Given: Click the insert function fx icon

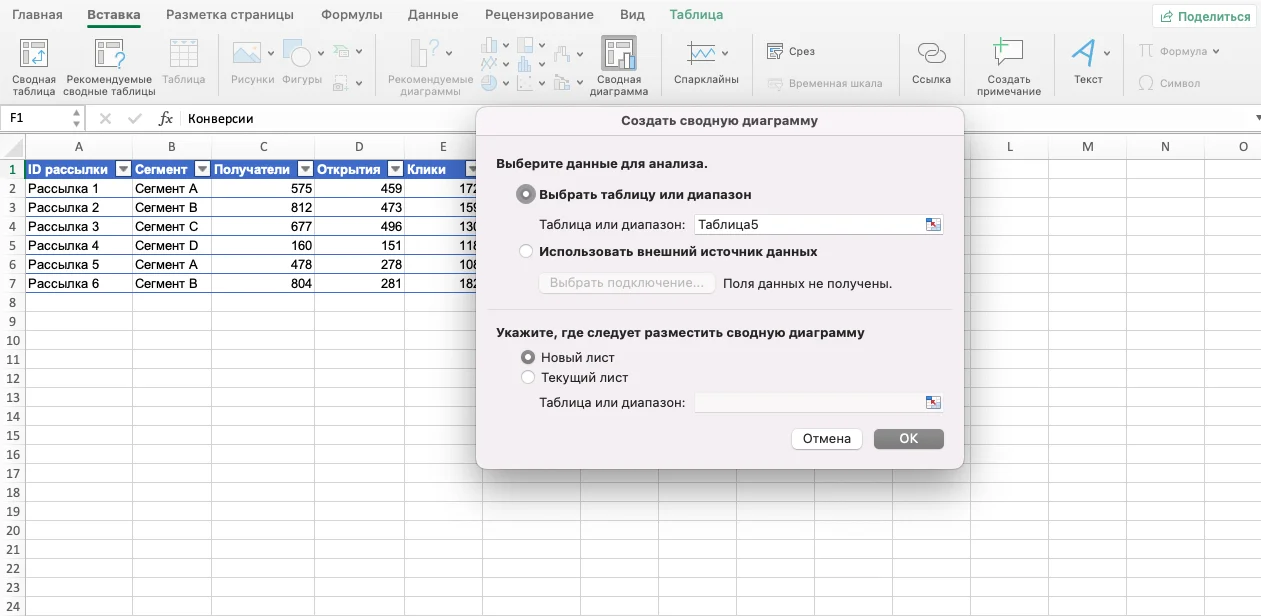Looking at the screenshot, I should (x=166, y=118).
